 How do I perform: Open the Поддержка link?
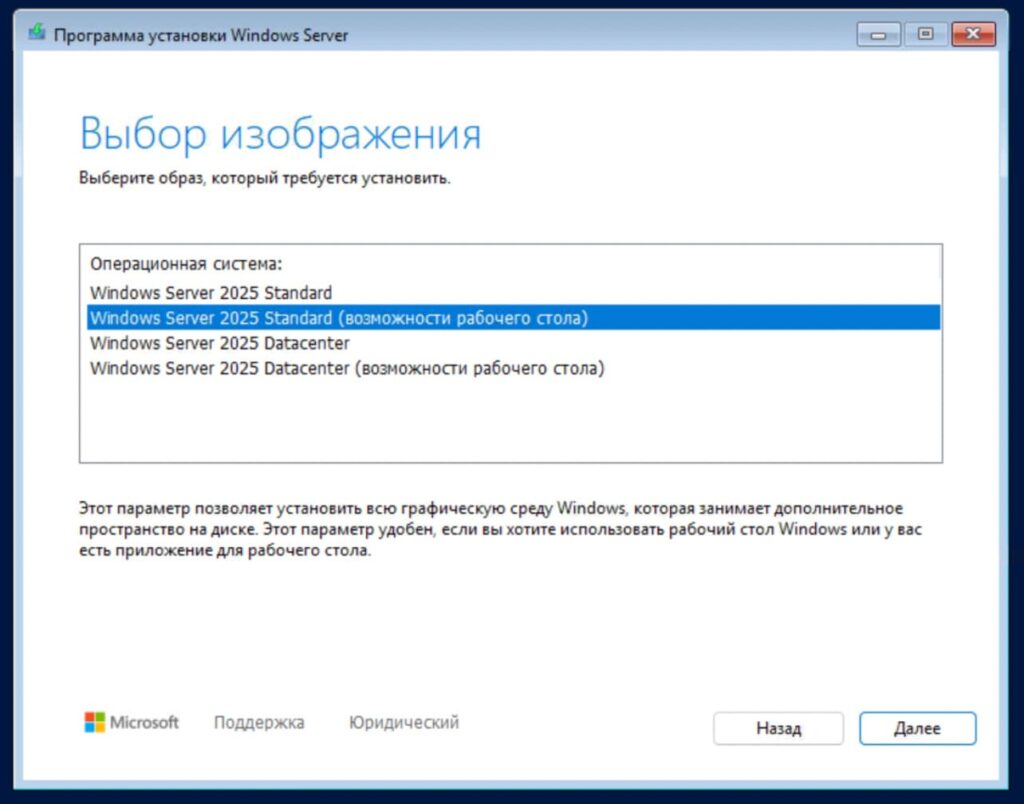click(259, 722)
